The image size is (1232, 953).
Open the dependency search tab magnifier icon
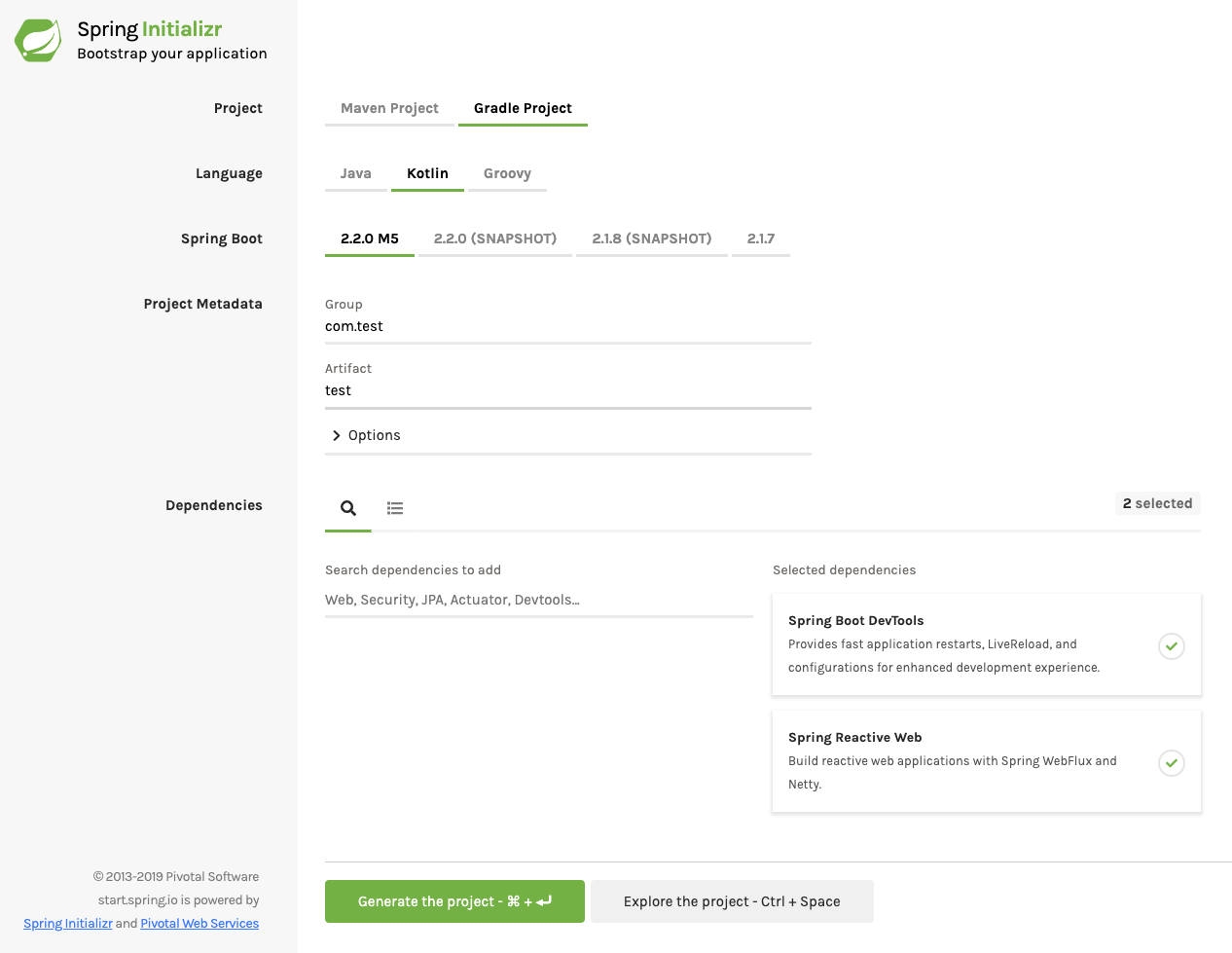tap(348, 507)
